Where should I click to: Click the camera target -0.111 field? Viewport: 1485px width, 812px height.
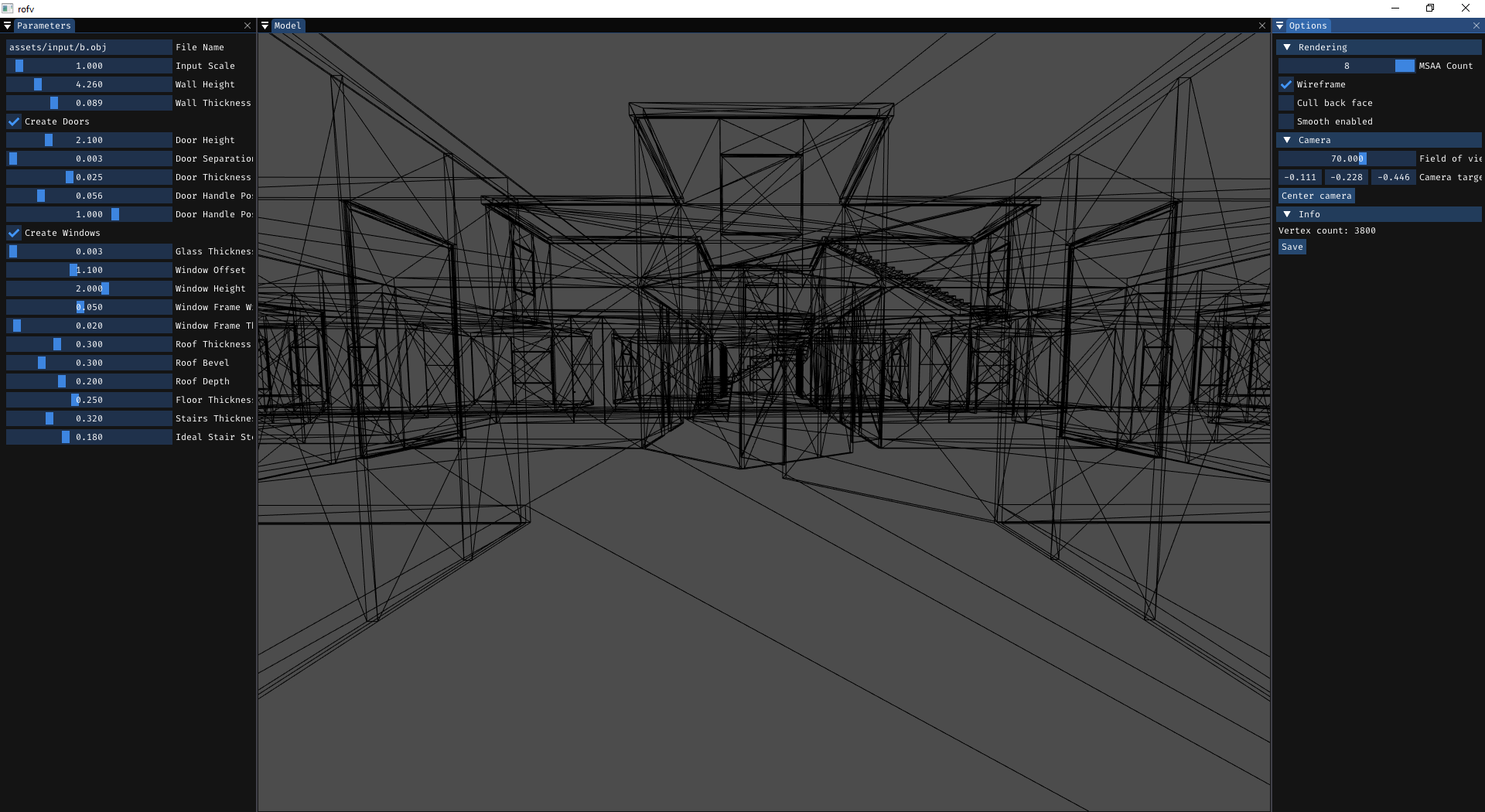1300,177
